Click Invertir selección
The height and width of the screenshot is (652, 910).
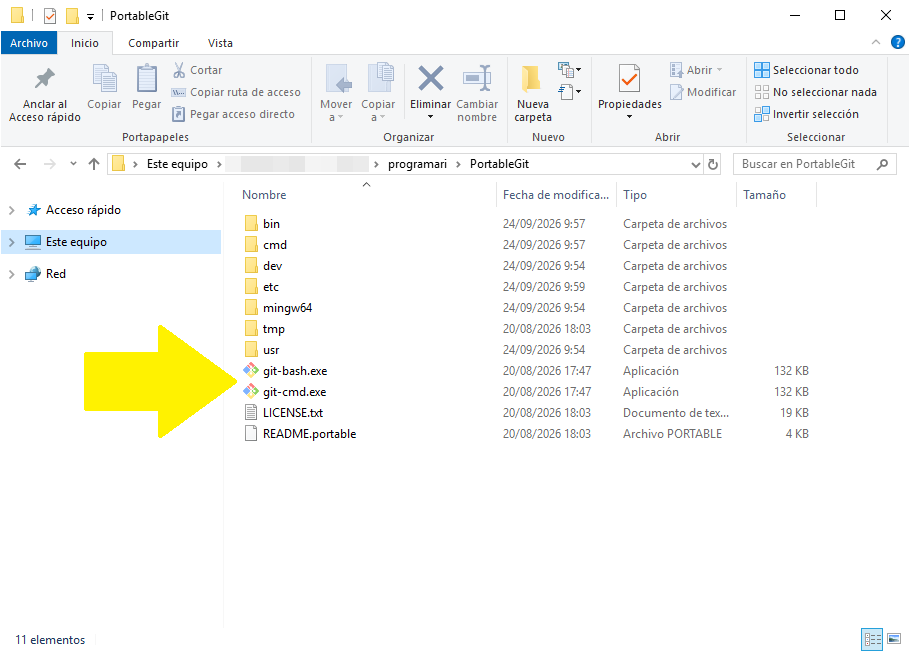[806, 114]
